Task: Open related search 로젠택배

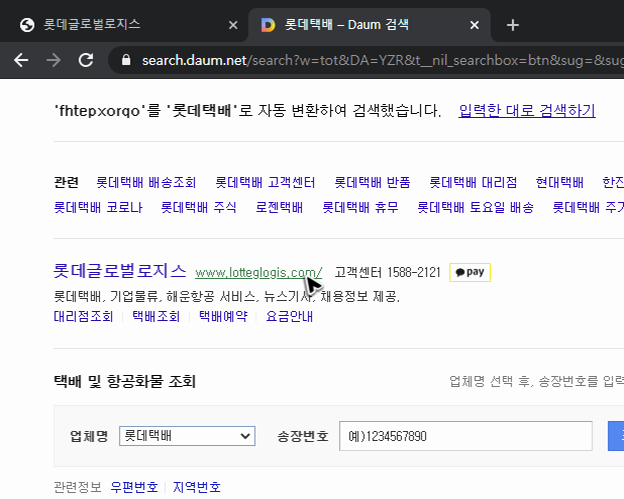Action: (x=279, y=207)
